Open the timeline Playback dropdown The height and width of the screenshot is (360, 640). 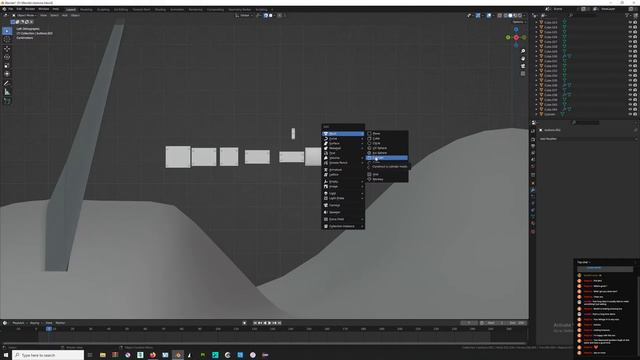[19, 323]
